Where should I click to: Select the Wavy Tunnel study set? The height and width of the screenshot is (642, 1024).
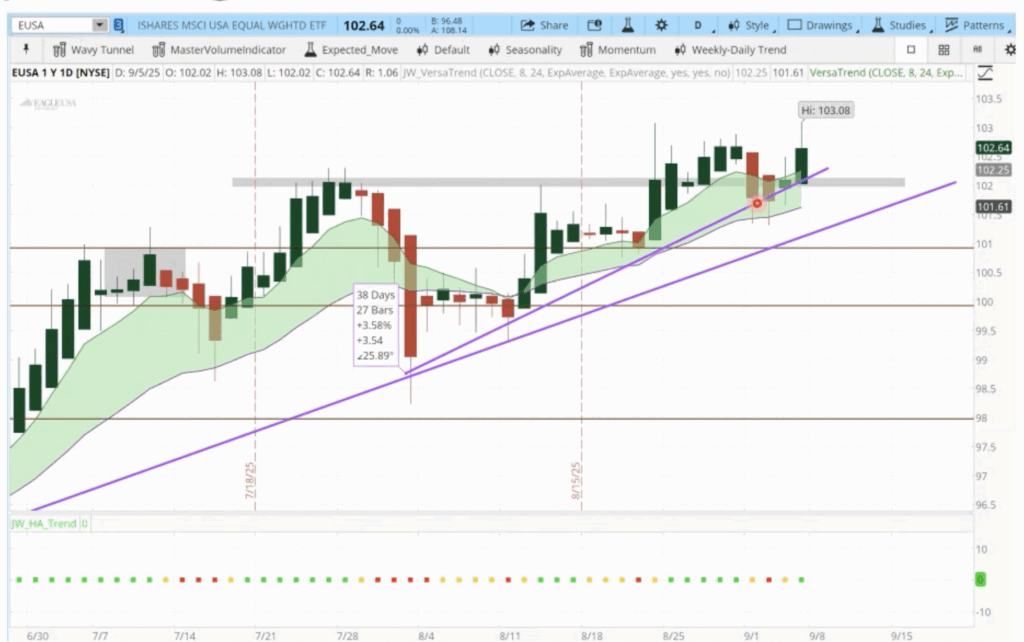click(93, 50)
